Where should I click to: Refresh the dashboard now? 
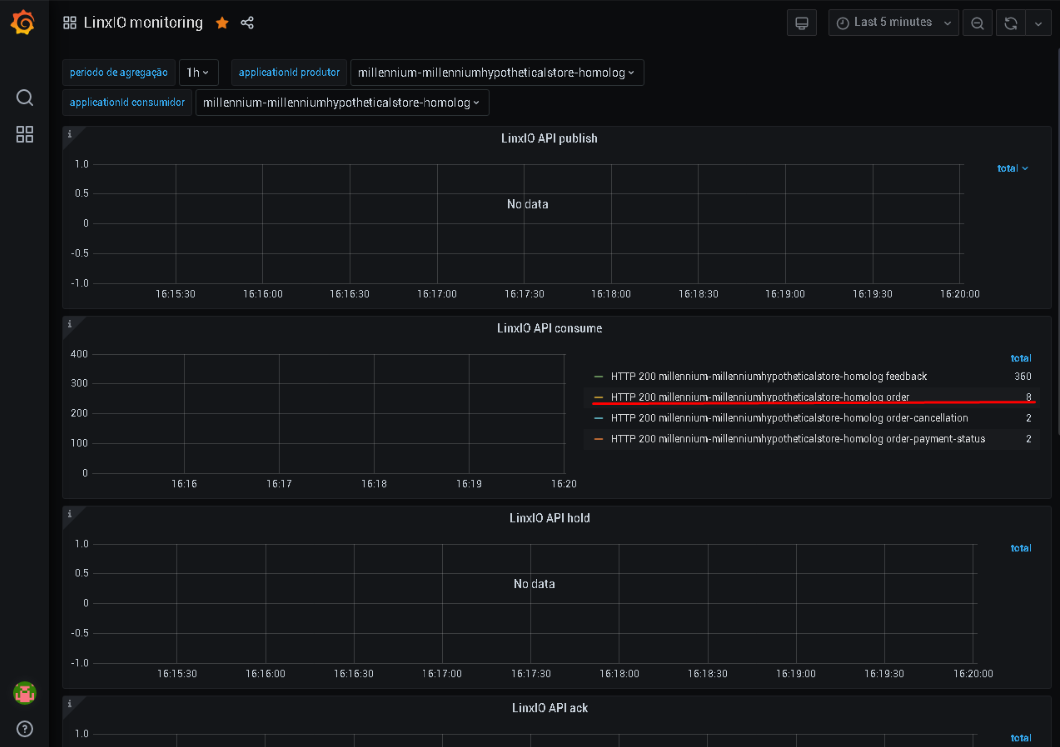click(1011, 23)
